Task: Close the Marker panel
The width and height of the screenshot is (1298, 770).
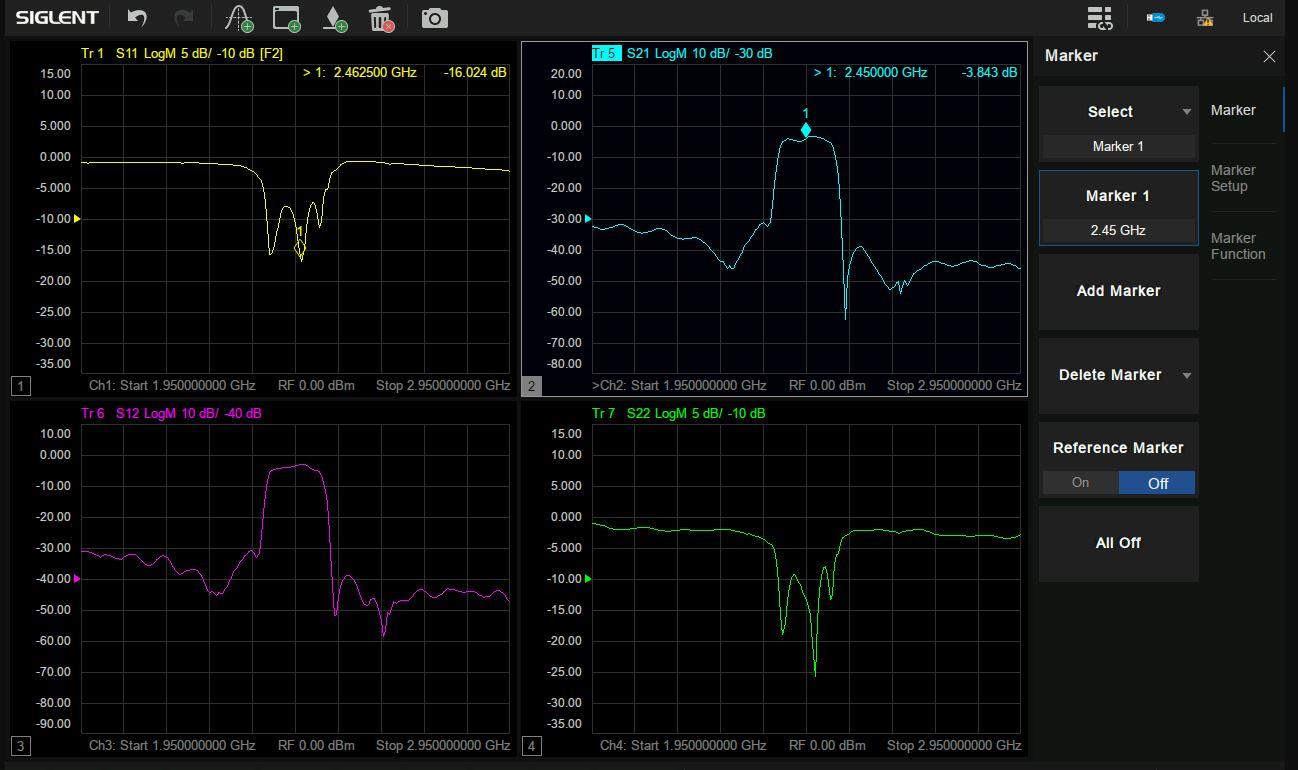Action: tap(1269, 57)
